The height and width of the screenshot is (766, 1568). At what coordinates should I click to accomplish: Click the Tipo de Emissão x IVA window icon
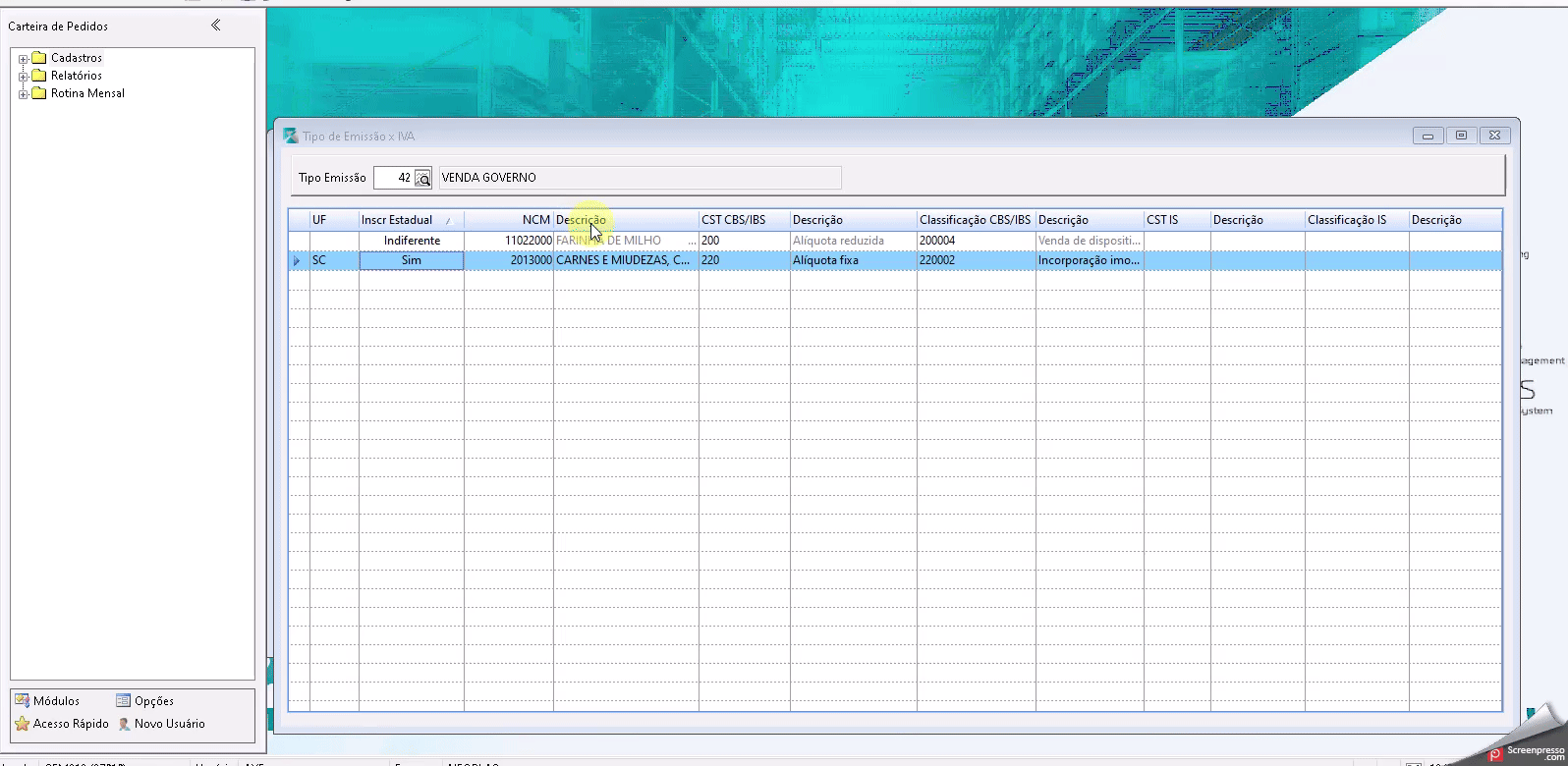pyautogui.click(x=291, y=136)
